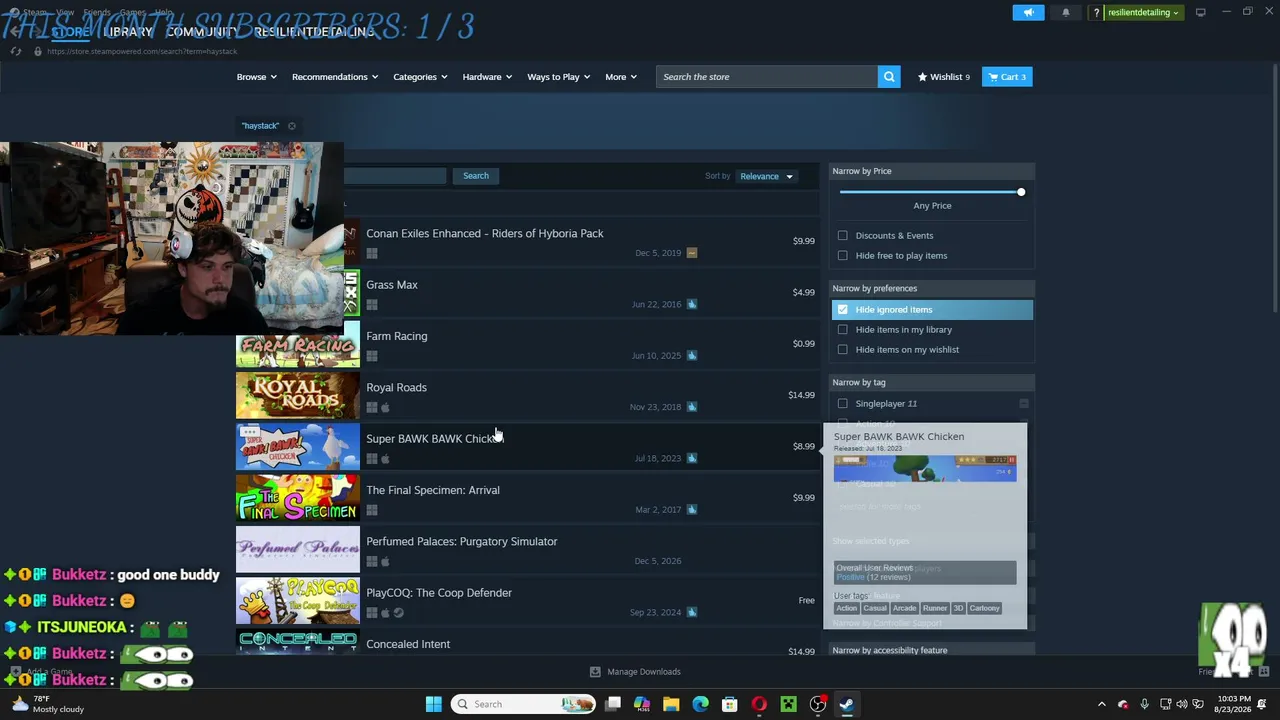Switch to the STORE tab
Viewport: 1280px width, 720px height.
pyautogui.click(x=70, y=32)
